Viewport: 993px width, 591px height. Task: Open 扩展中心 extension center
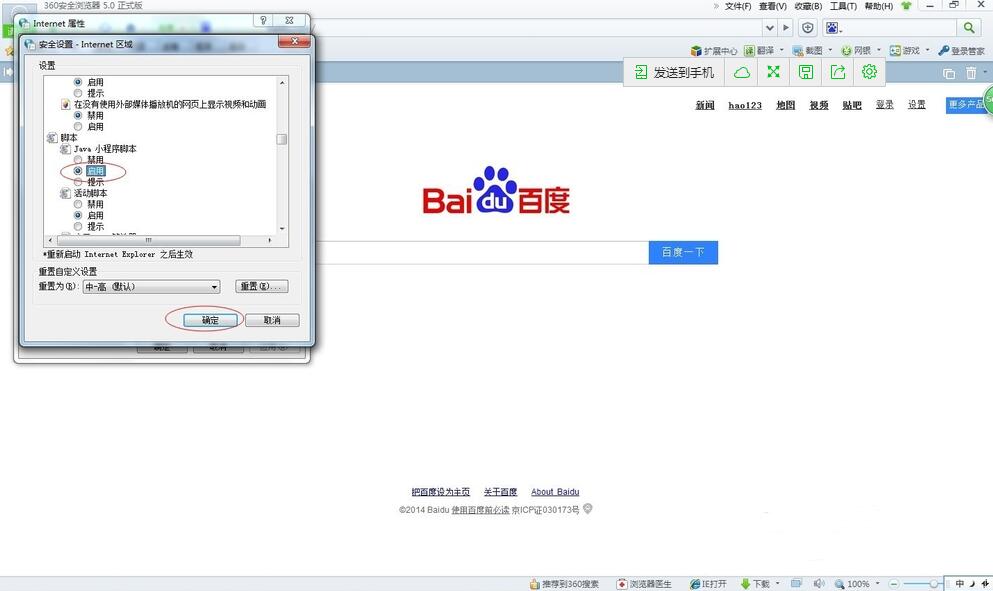(x=714, y=51)
